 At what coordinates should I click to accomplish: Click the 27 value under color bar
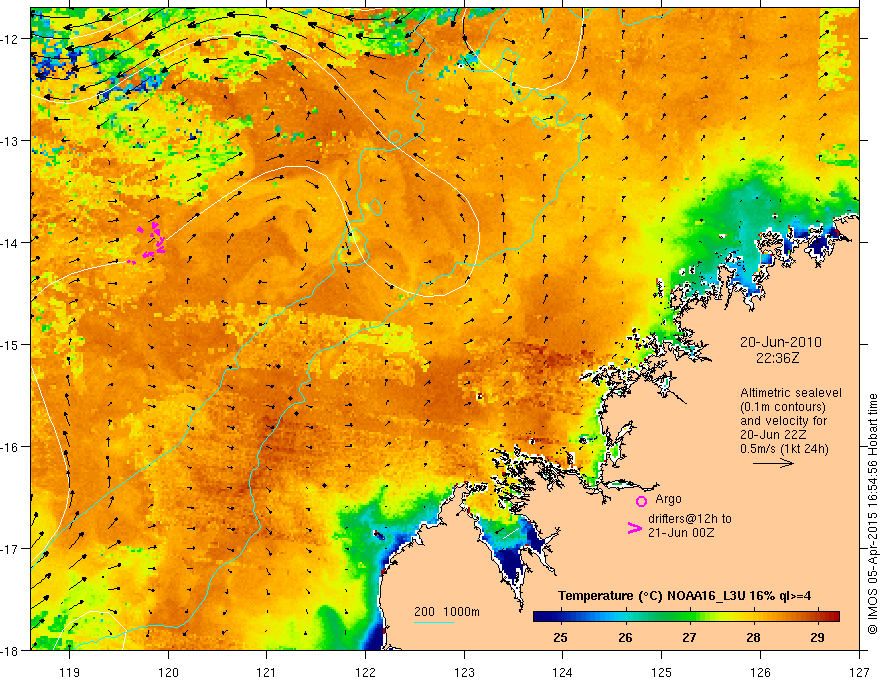[689, 637]
